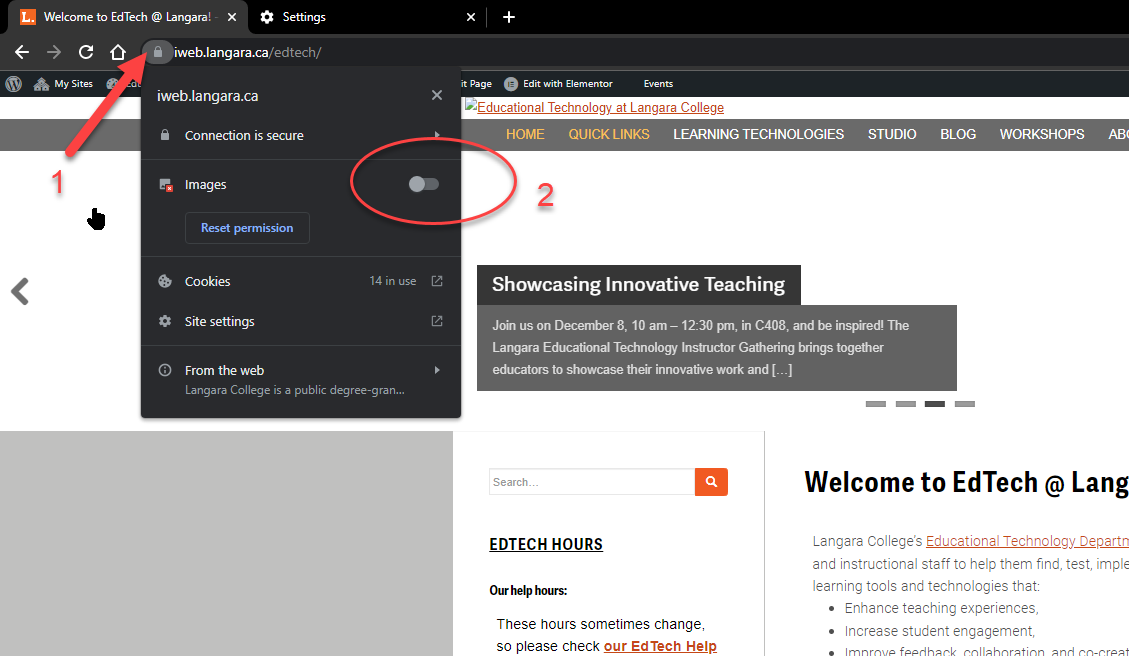The height and width of the screenshot is (656, 1129).
Task: Reload the page with the refresh icon
Action: coord(86,52)
